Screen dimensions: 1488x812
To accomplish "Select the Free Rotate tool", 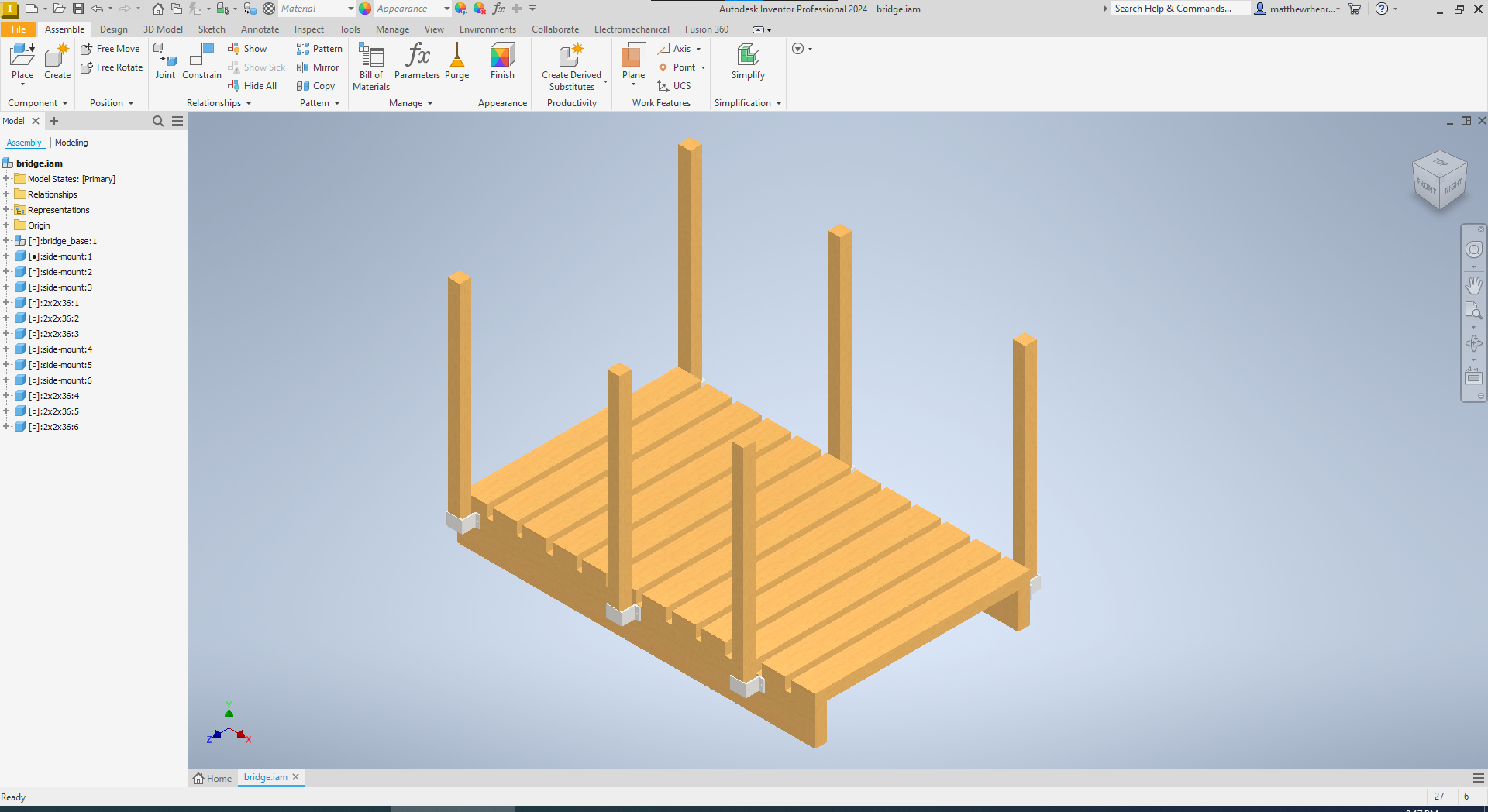I will tap(112, 67).
